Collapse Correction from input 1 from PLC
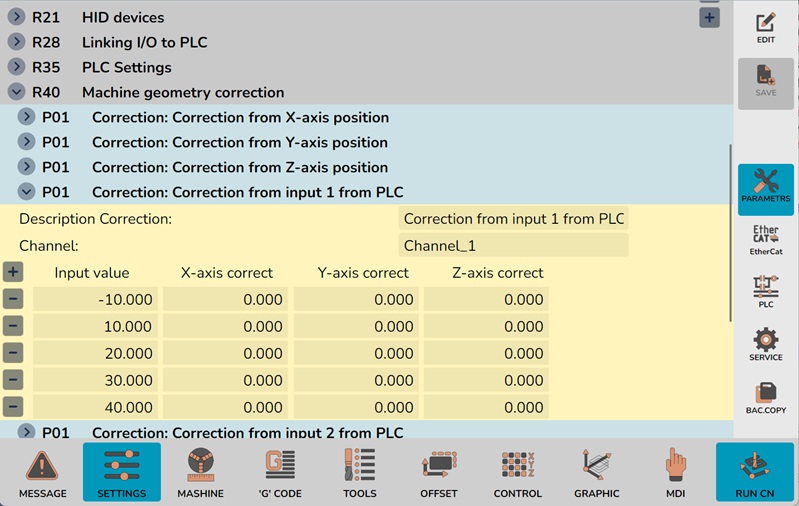Viewport: 799px width, 506px height. (x=26, y=192)
